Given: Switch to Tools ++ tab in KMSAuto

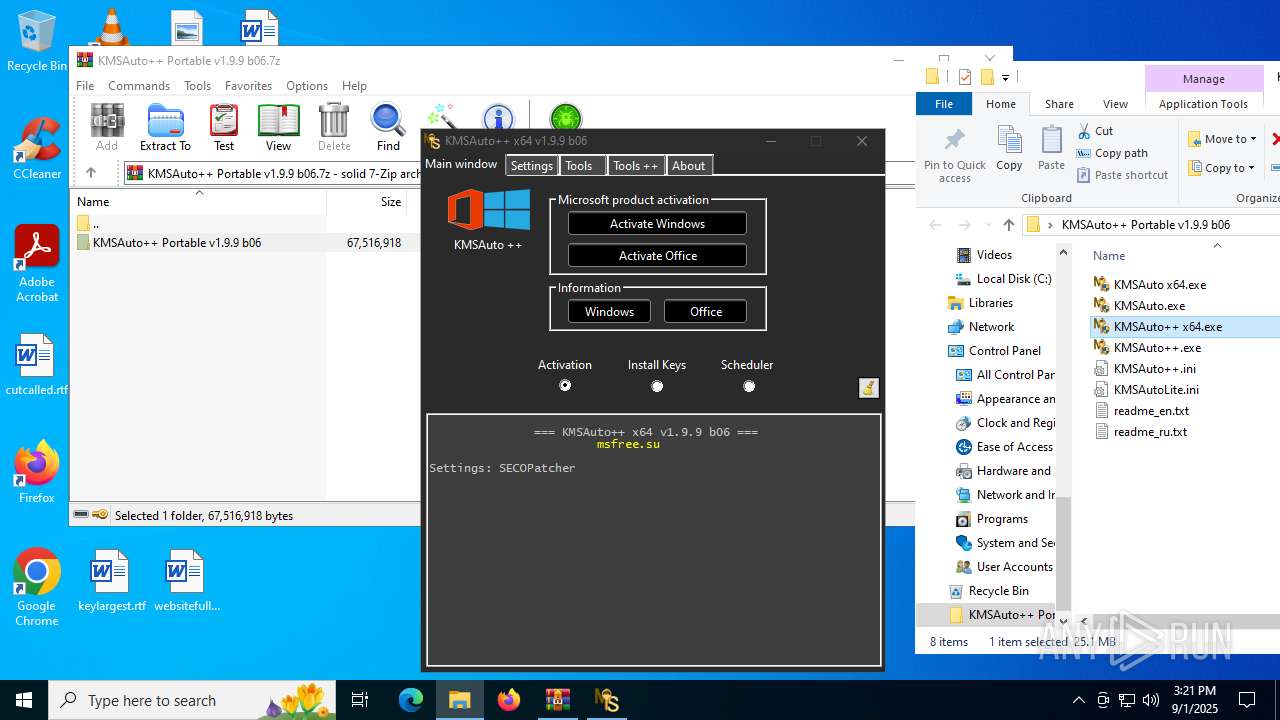Looking at the screenshot, I should tap(635, 166).
